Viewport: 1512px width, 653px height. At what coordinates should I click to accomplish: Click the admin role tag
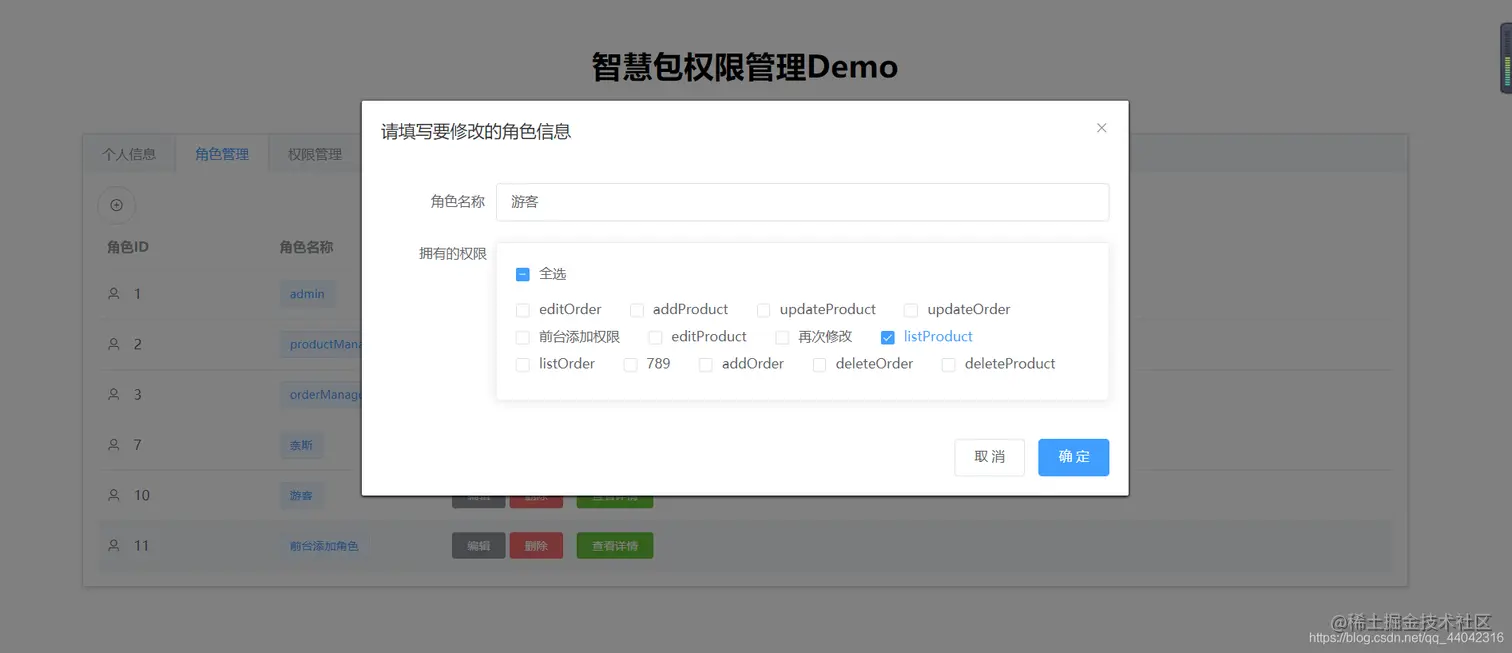click(x=307, y=294)
